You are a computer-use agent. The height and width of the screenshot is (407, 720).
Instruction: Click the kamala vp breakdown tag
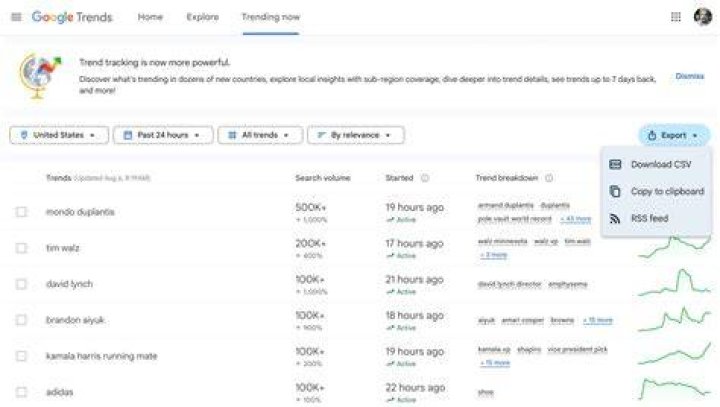[x=494, y=350]
